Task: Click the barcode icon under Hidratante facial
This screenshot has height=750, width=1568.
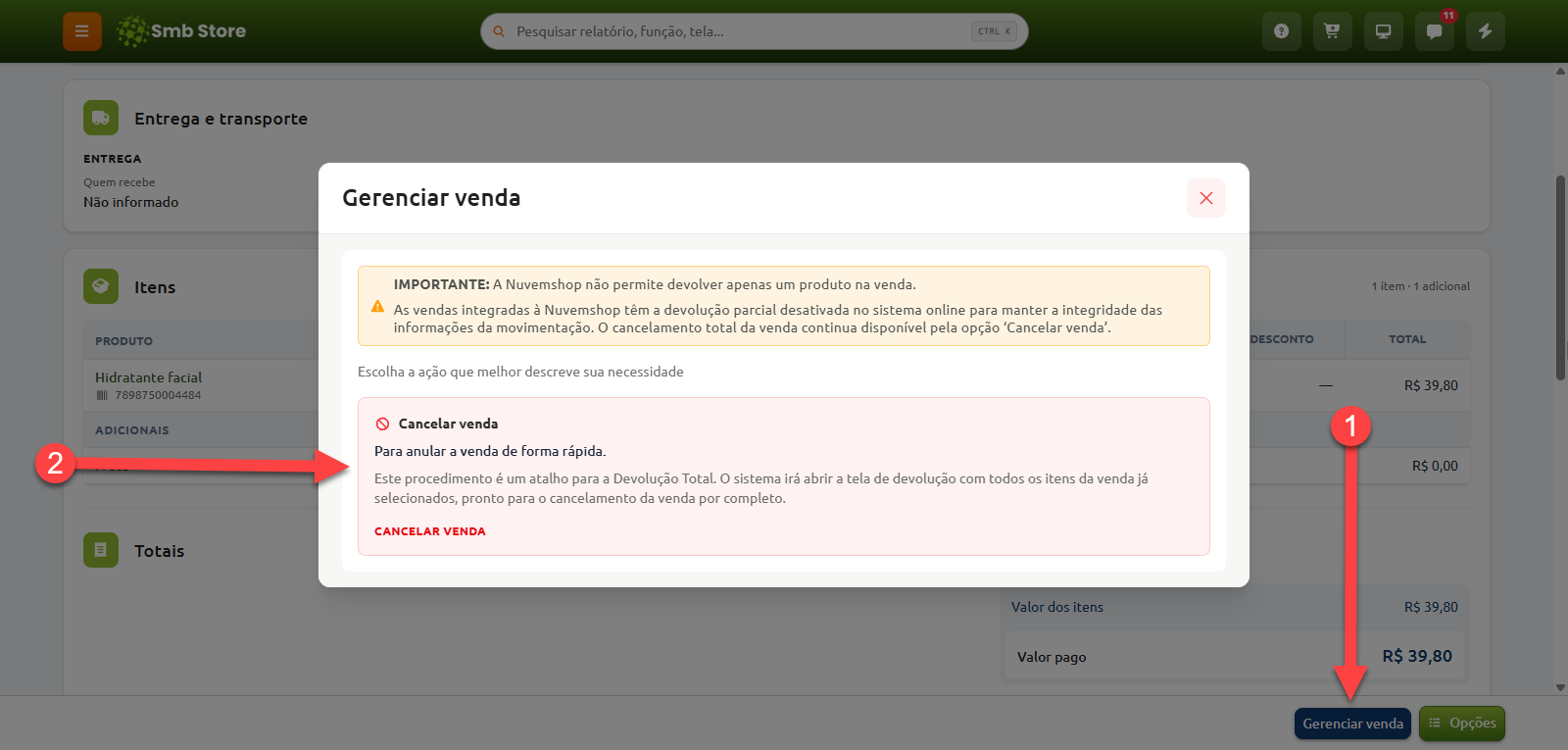Action: pyautogui.click(x=102, y=395)
